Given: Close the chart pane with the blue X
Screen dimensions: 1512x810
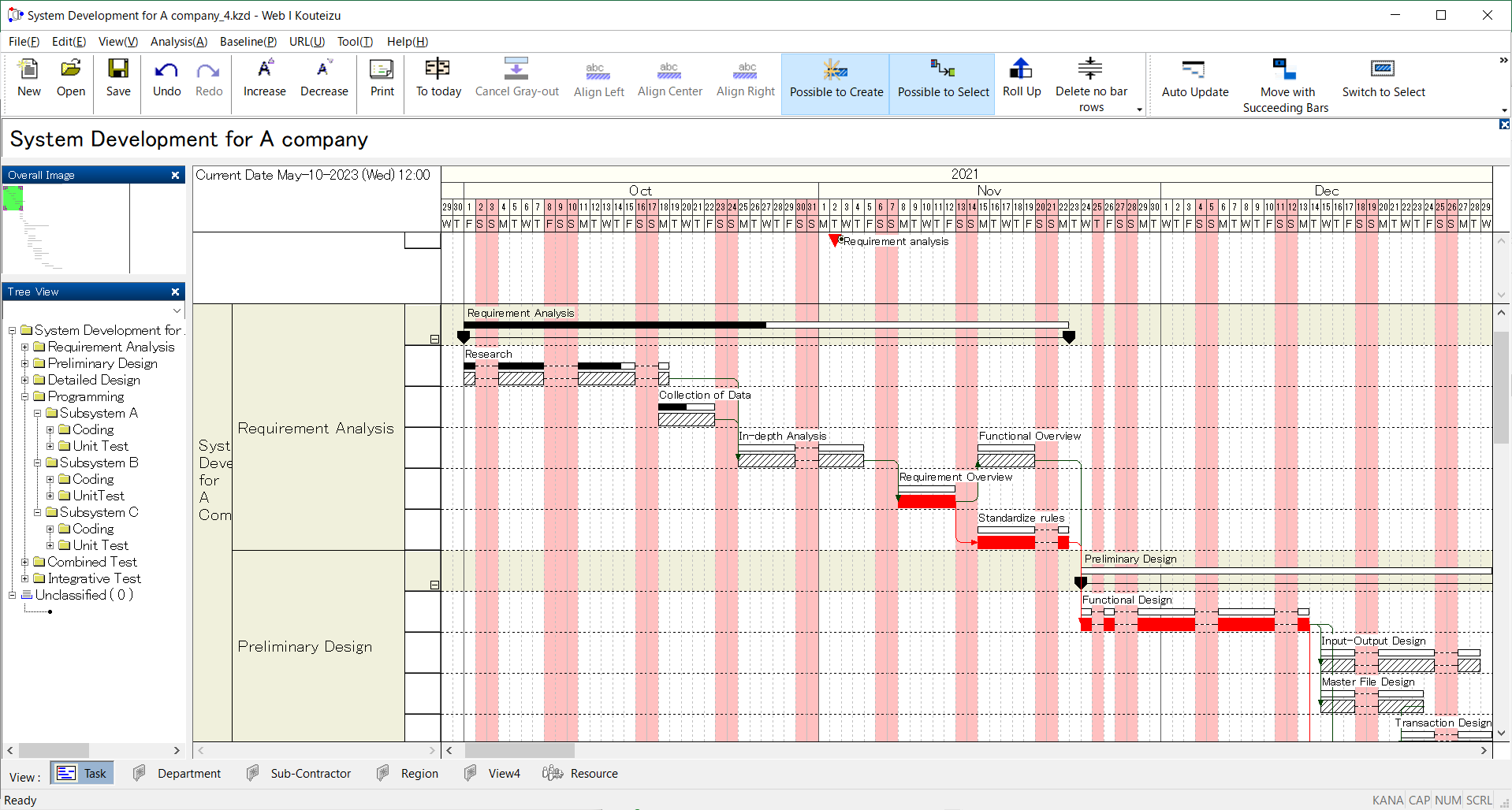Looking at the screenshot, I should point(1504,124).
